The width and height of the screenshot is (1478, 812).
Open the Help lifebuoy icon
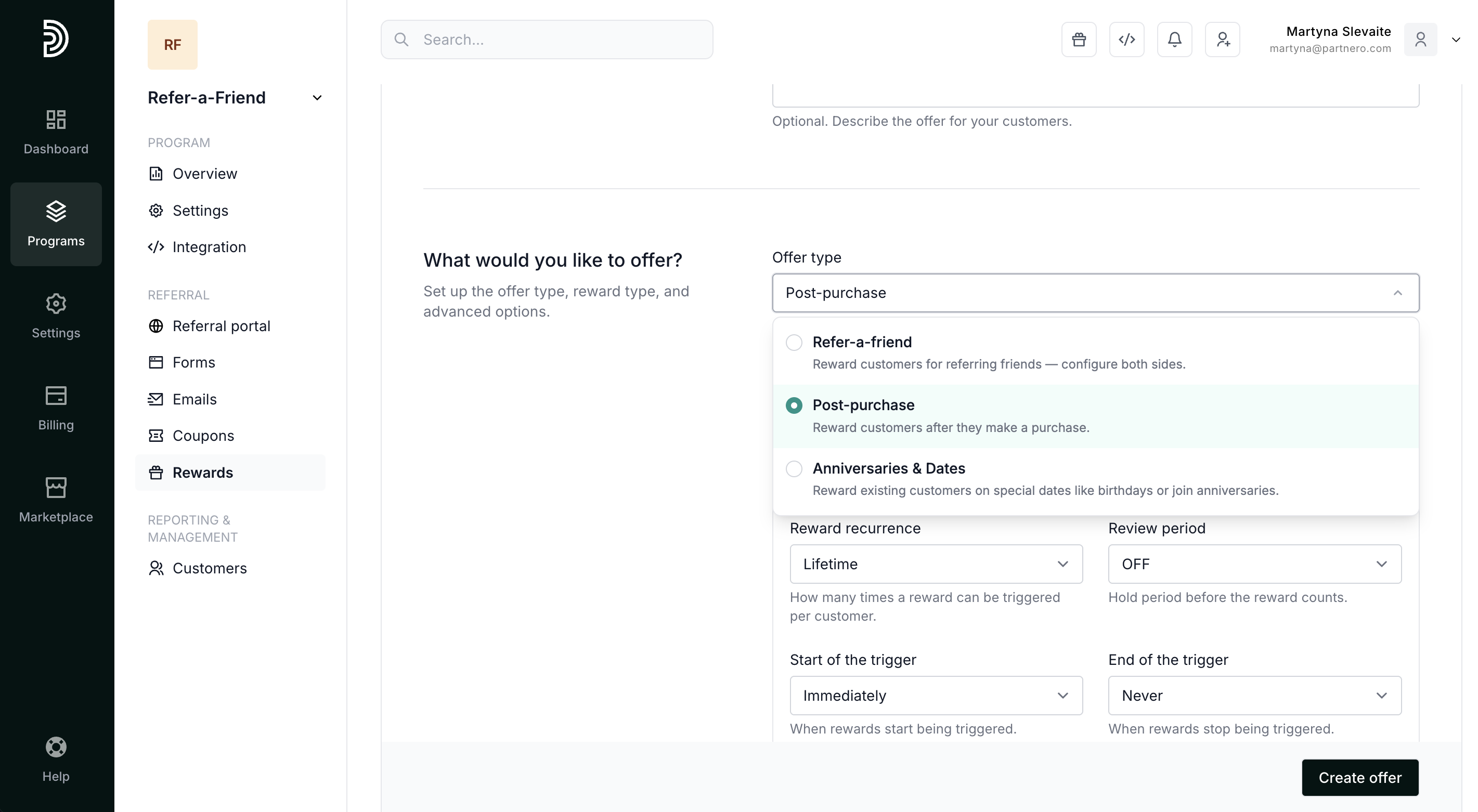[x=56, y=746]
